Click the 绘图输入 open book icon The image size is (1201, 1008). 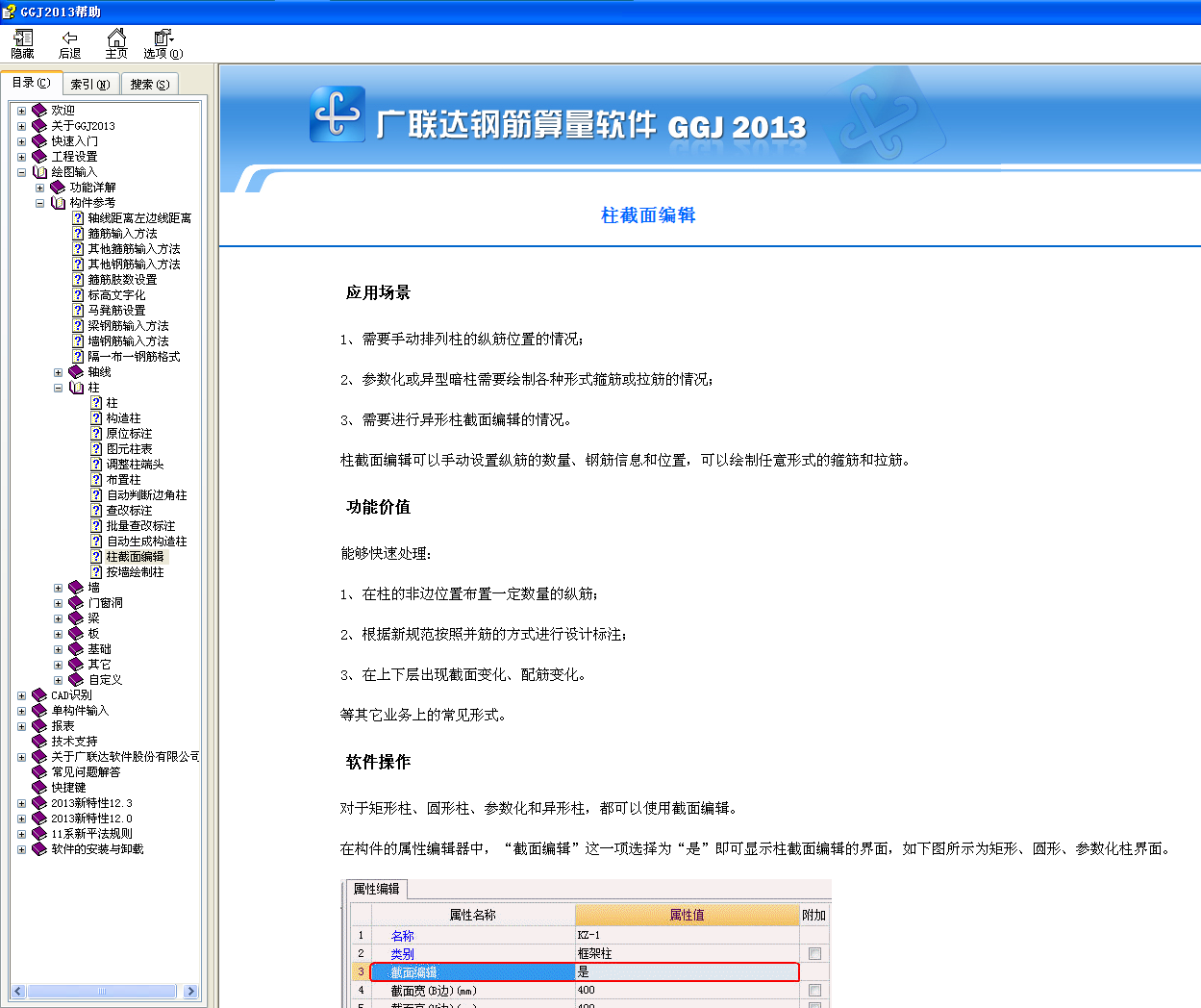[x=39, y=172]
